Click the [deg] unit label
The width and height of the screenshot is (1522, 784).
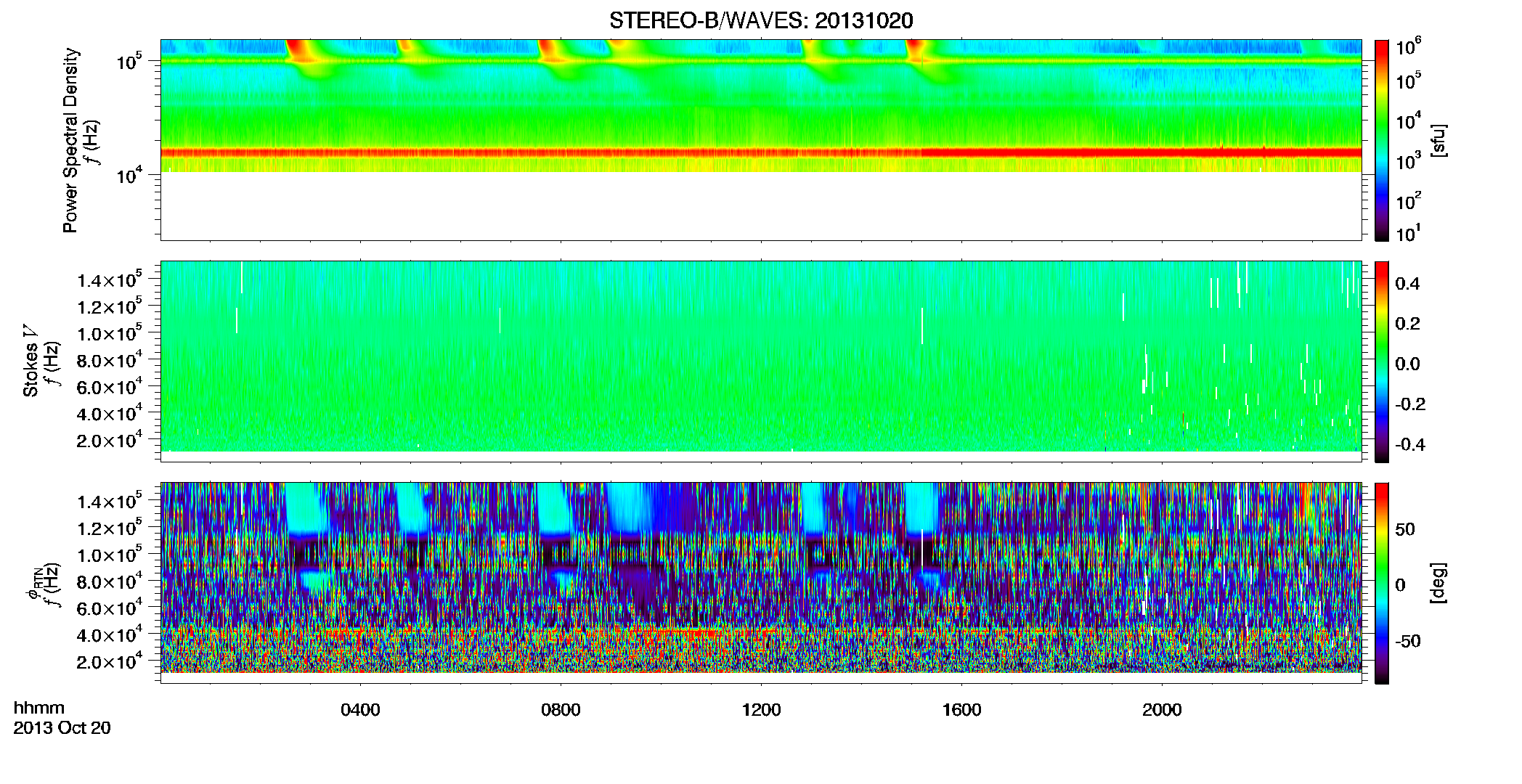point(1438,583)
